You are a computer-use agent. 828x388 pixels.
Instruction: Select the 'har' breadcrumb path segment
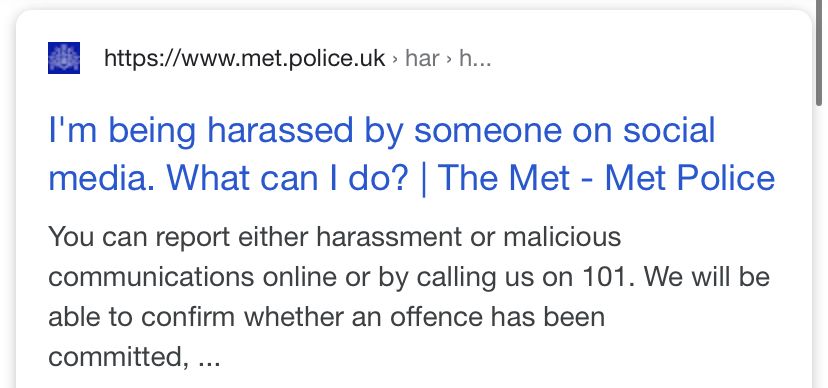pos(422,58)
